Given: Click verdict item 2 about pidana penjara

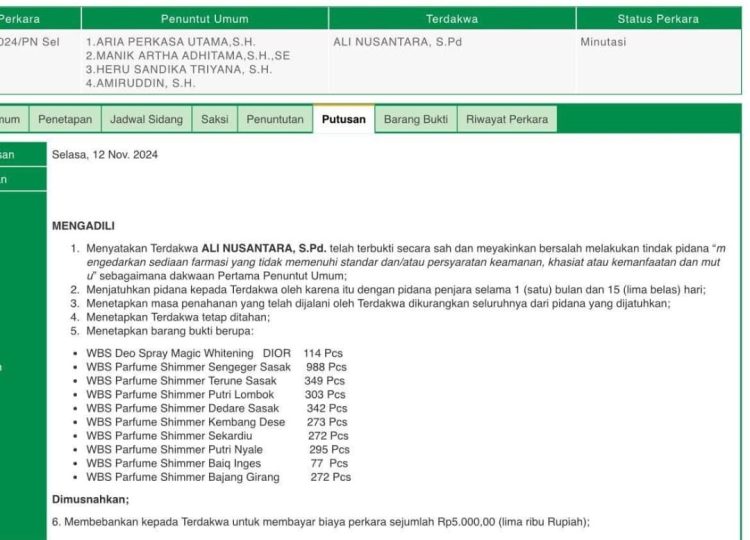Looking at the screenshot, I should click(x=388, y=289).
